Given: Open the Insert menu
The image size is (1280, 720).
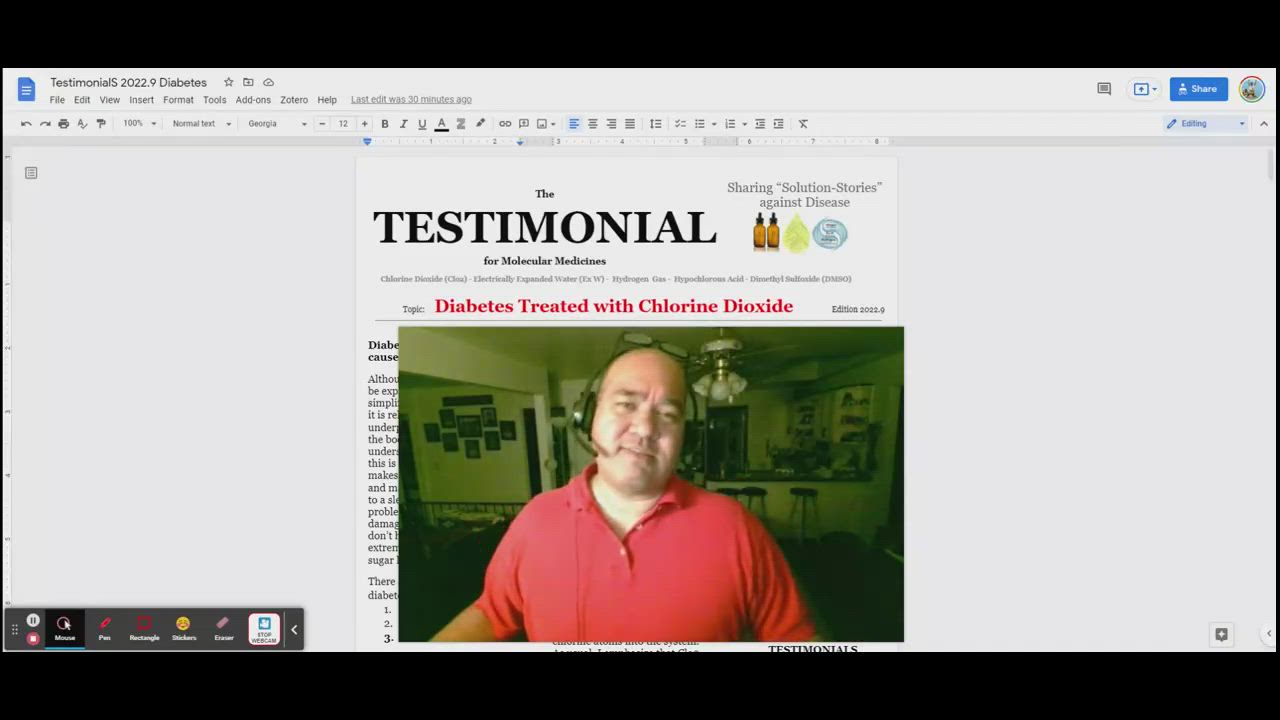Looking at the screenshot, I should click(x=141, y=100).
